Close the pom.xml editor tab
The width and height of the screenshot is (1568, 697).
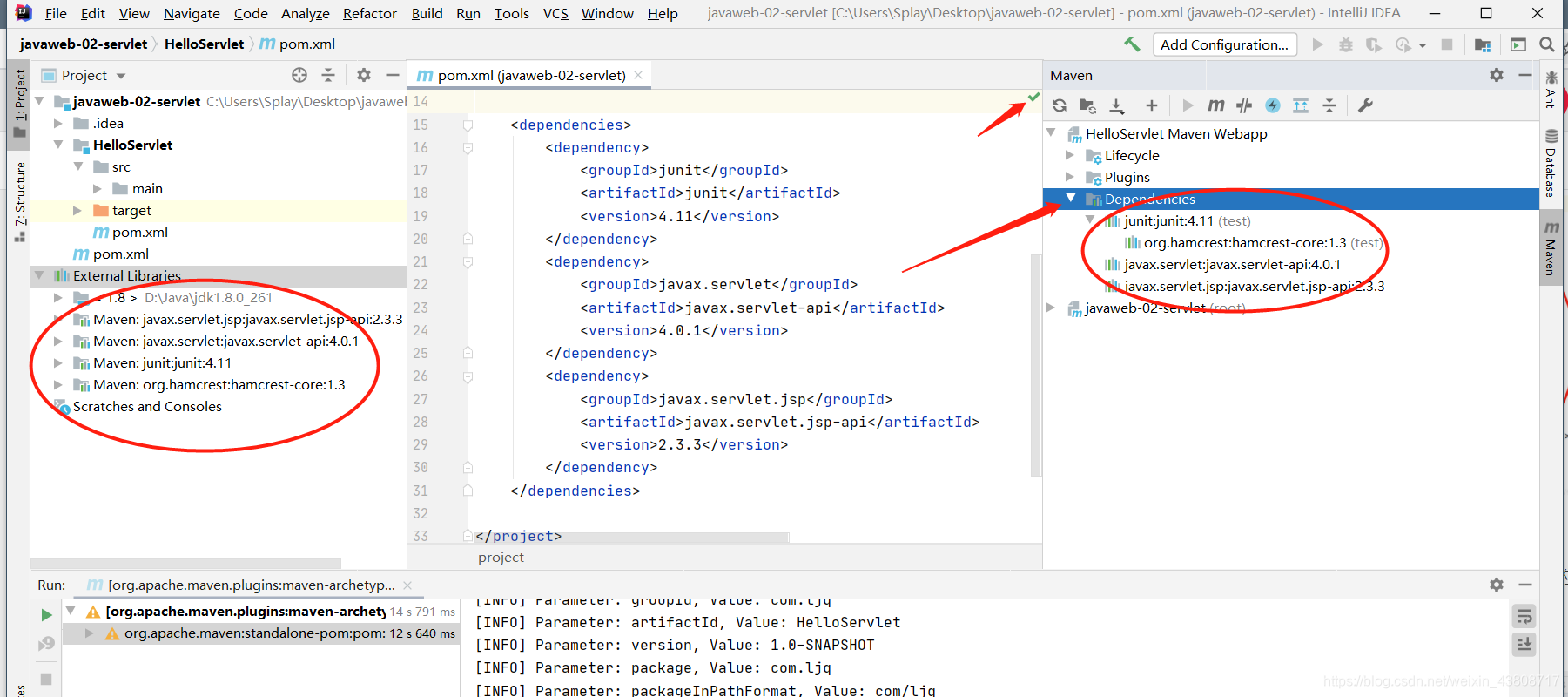638,75
